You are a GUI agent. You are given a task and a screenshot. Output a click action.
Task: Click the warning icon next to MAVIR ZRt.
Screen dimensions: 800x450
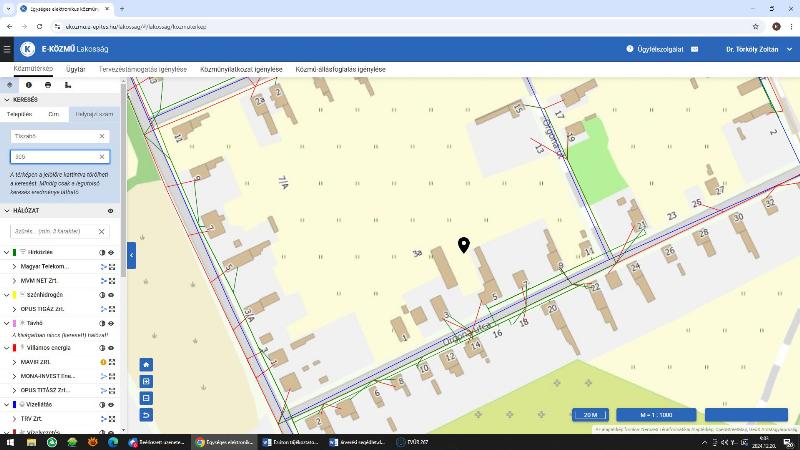(103, 362)
